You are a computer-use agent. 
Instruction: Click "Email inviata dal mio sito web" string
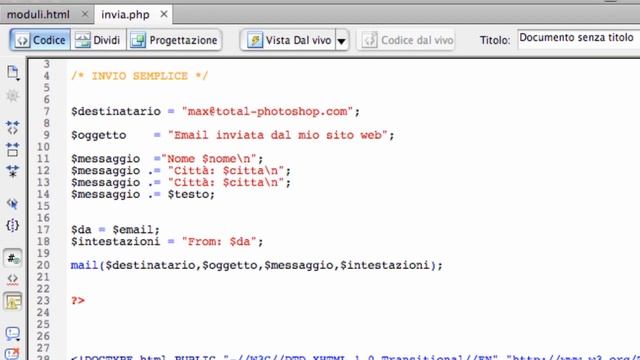[x=278, y=135]
